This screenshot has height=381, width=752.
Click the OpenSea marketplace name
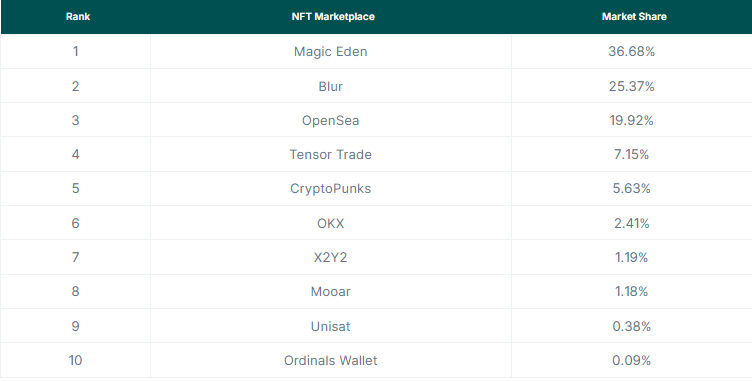tap(330, 120)
